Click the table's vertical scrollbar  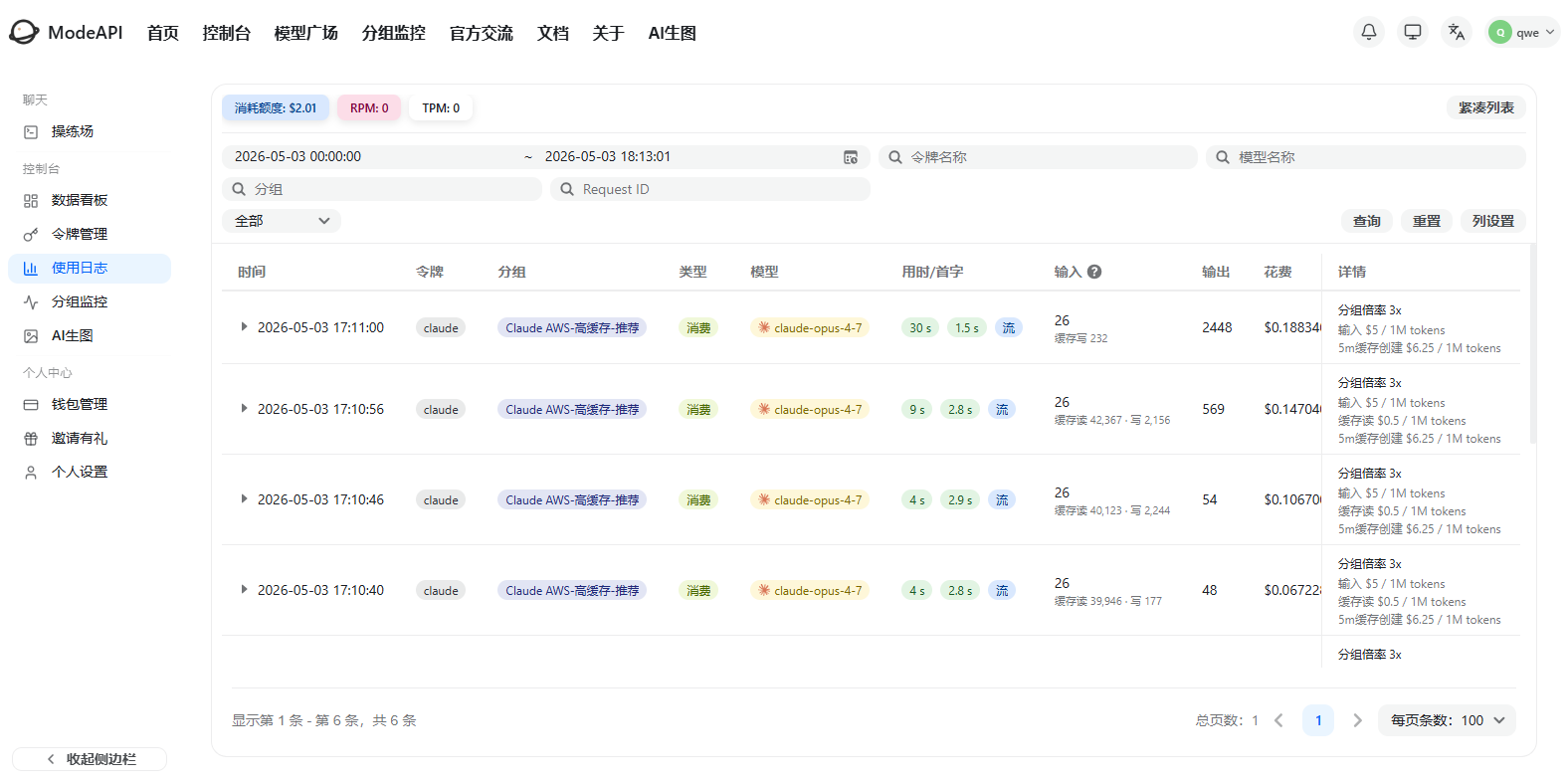[1533, 343]
